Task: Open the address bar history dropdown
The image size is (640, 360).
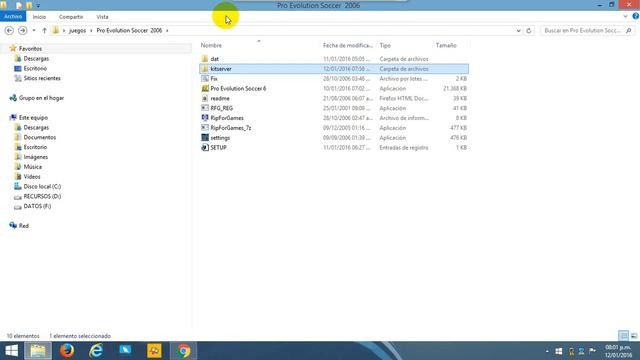Action: click(x=518, y=31)
